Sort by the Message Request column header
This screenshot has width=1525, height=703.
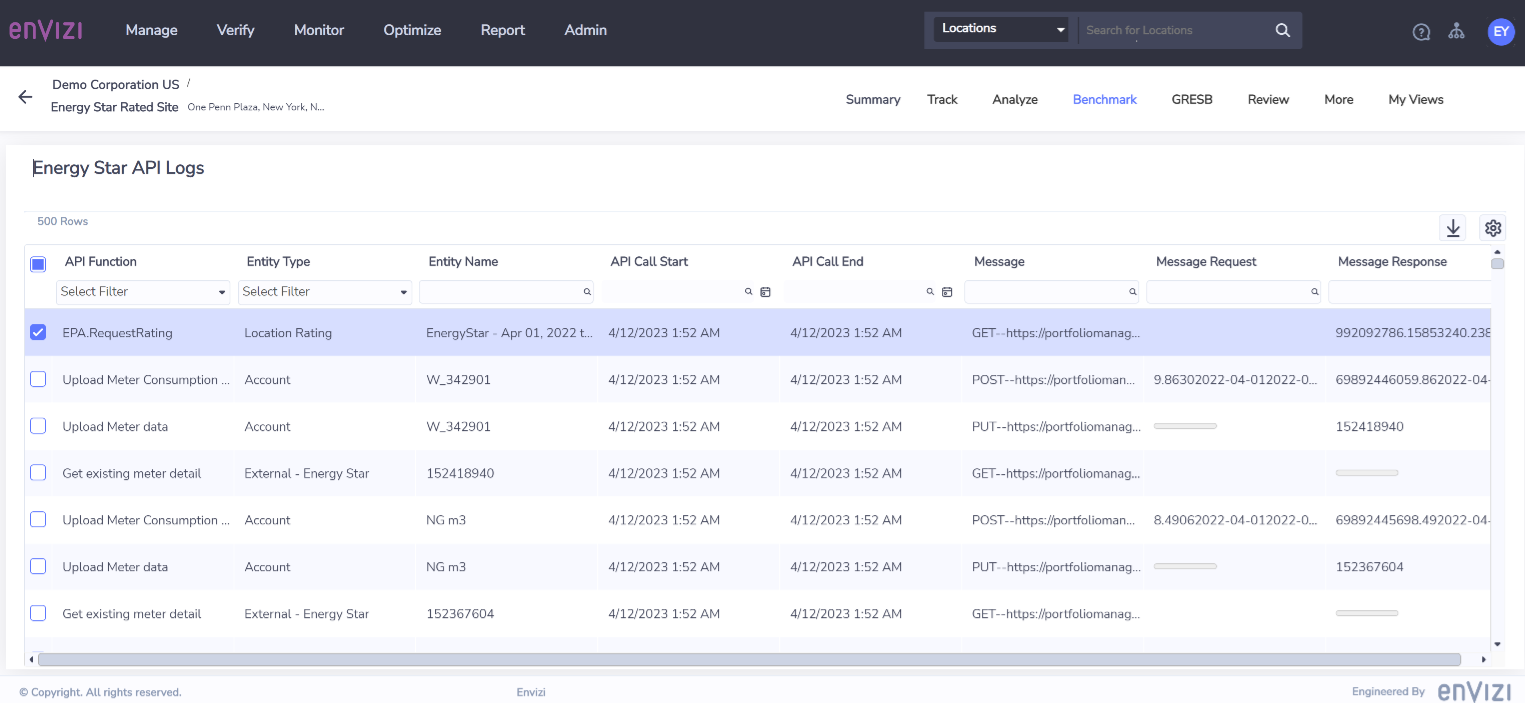point(1206,262)
